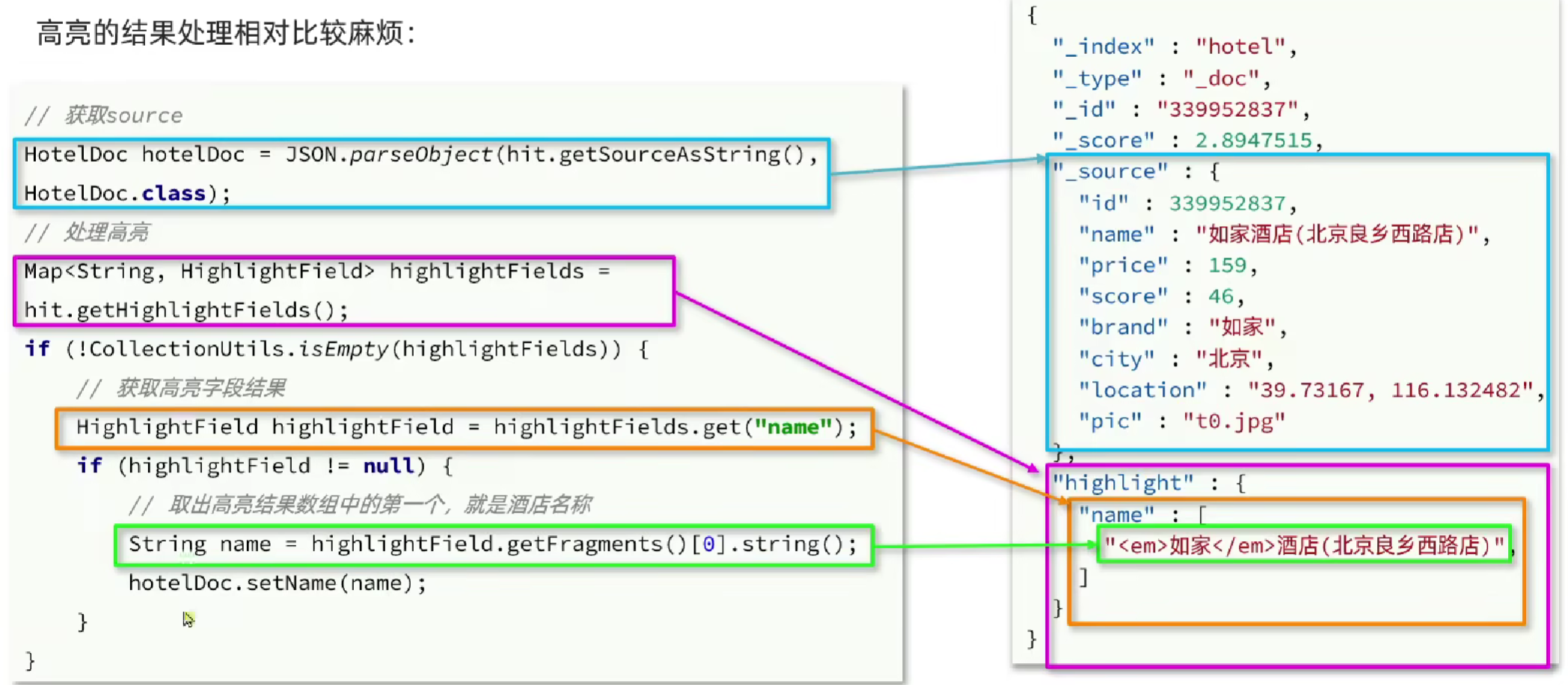The height and width of the screenshot is (685, 1568).
Task: Click the JSON.parseObject code line
Action: (x=420, y=154)
